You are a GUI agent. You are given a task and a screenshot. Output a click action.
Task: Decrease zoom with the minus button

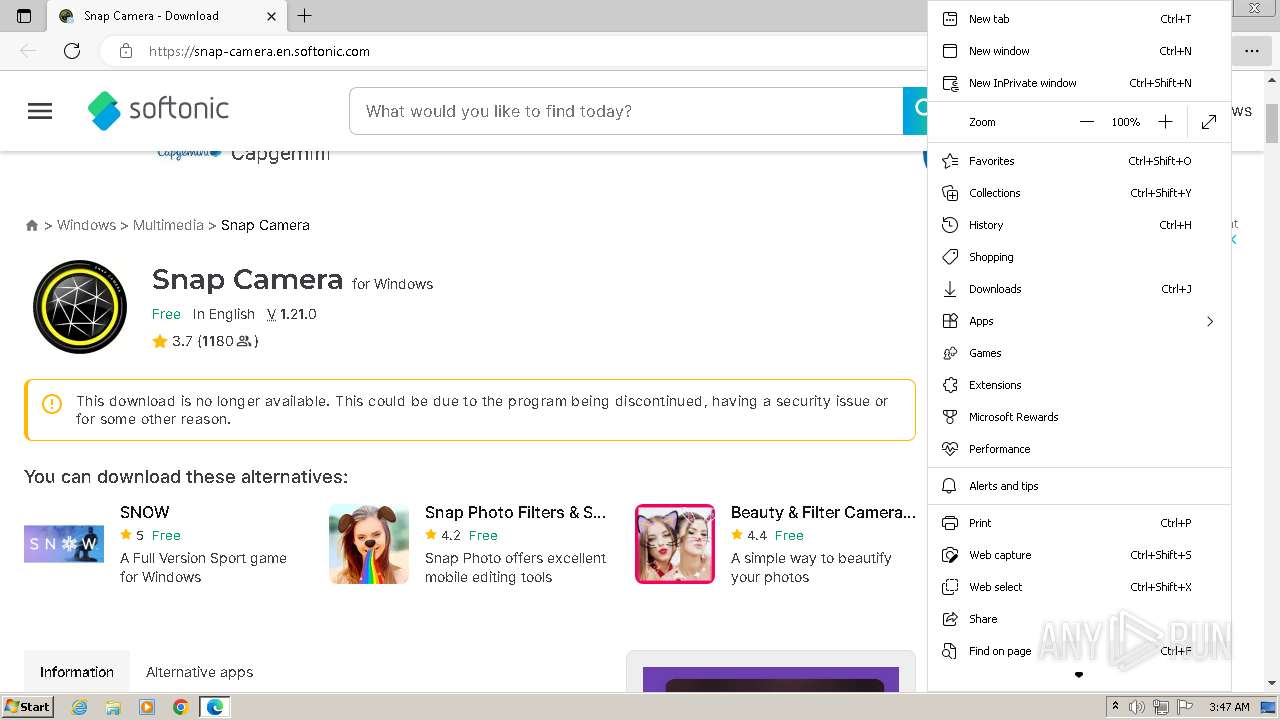tap(1087, 122)
